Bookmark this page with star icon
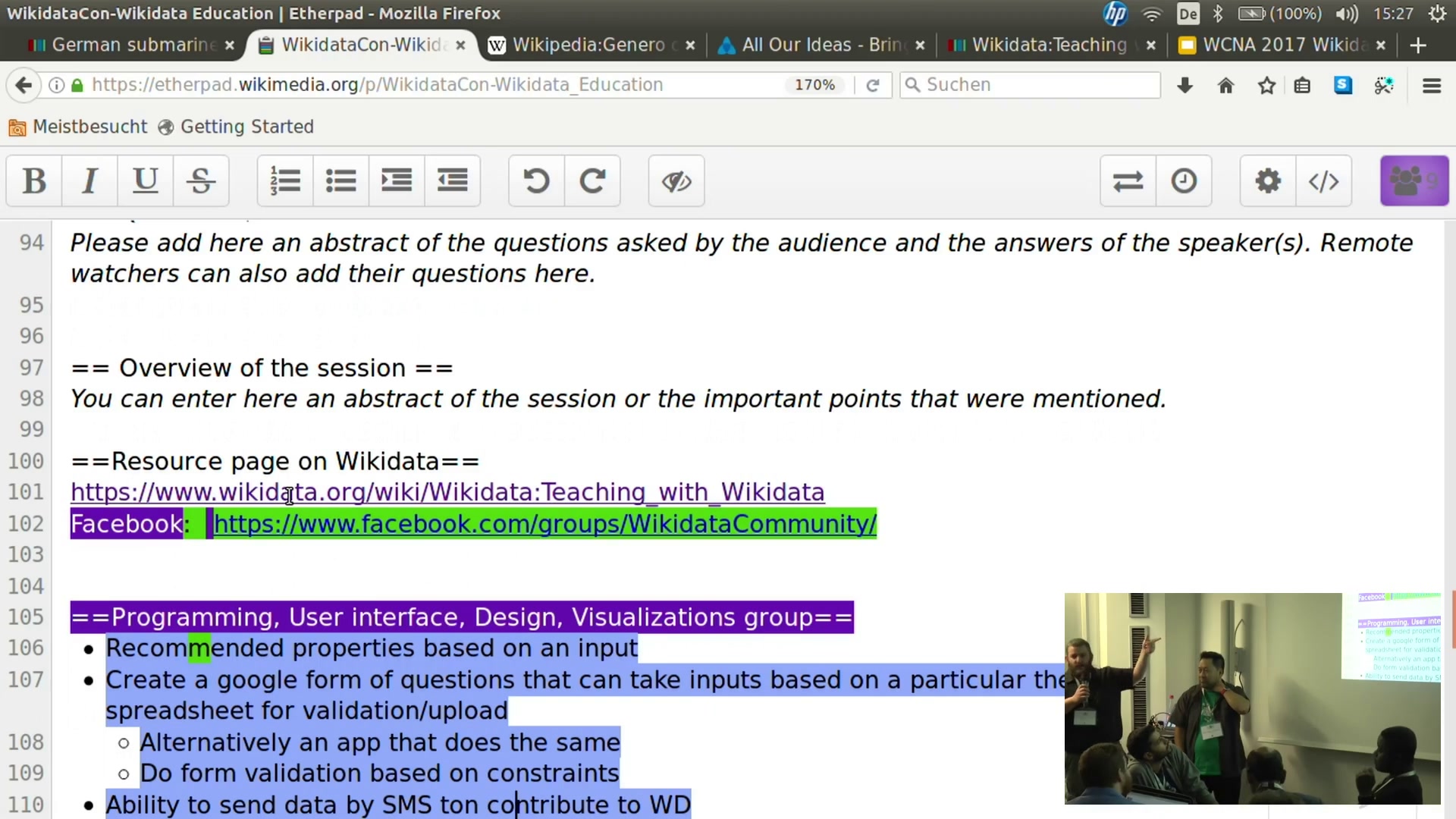The width and height of the screenshot is (1456, 819). click(1266, 86)
